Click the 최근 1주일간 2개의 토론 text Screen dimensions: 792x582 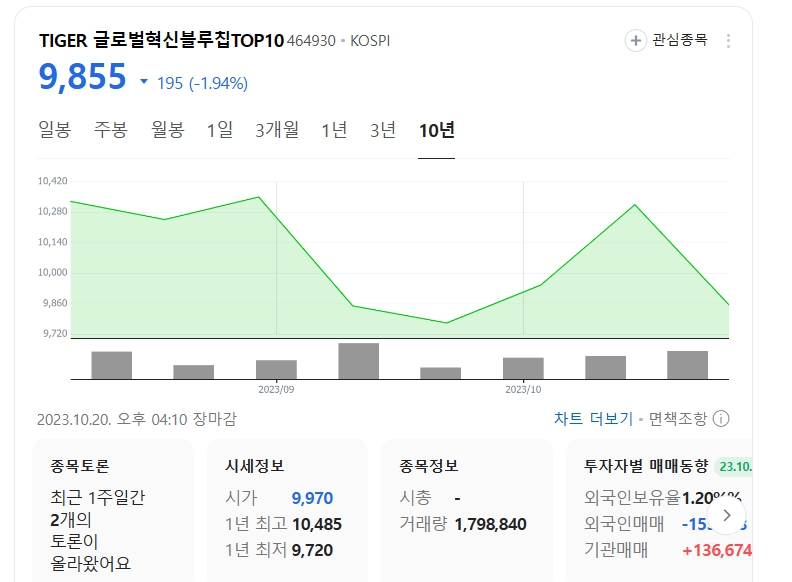(x=97, y=530)
